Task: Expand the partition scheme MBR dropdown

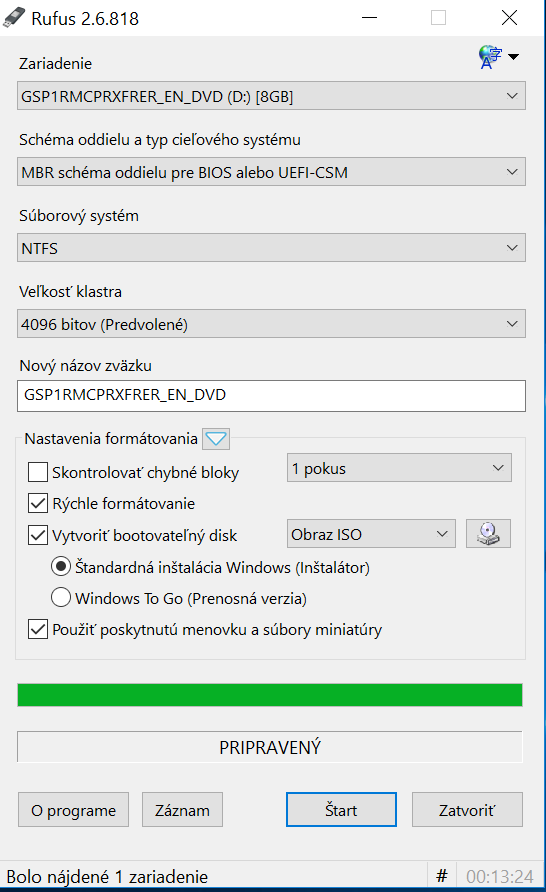Action: click(x=271, y=172)
